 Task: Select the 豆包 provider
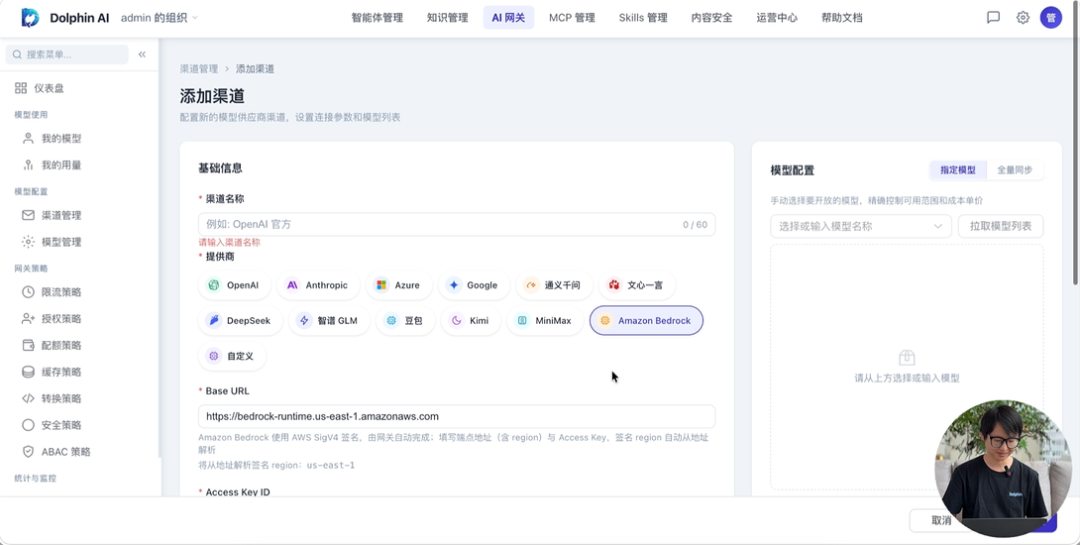pyautogui.click(x=405, y=321)
